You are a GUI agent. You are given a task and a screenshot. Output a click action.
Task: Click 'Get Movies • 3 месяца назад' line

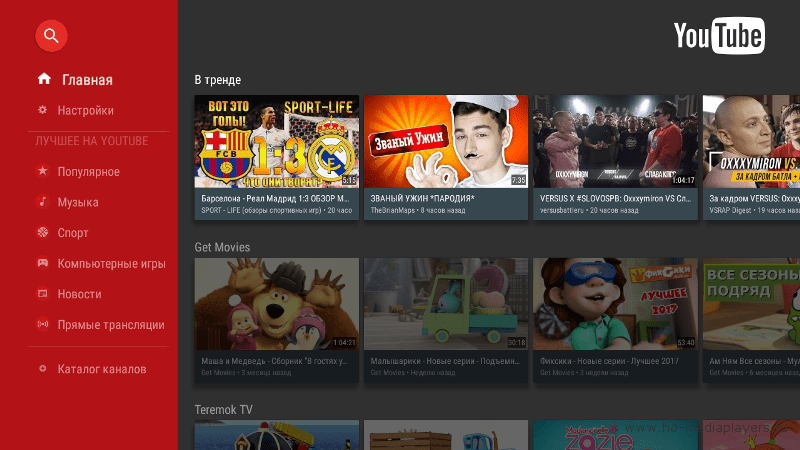point(246,373)
